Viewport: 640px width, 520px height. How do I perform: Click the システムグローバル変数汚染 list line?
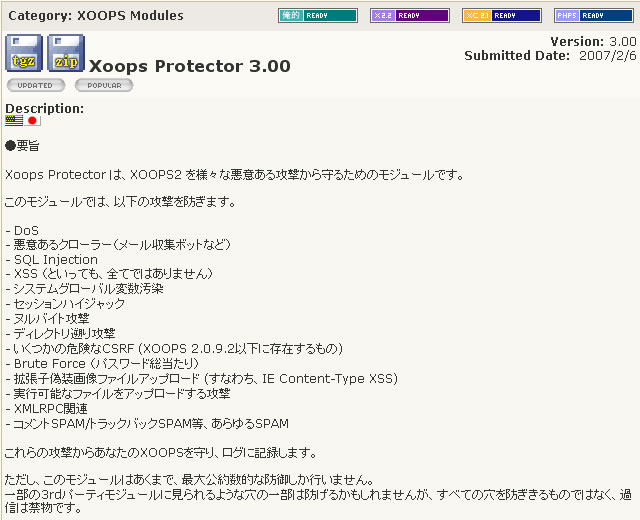pos(84,289)
